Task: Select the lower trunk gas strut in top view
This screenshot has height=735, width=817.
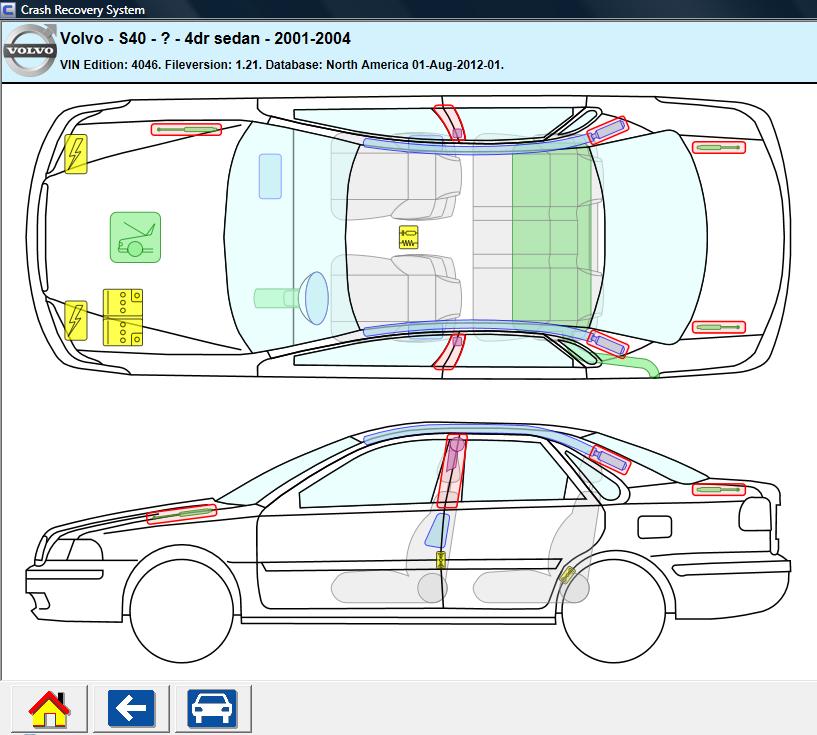Action: click(719, 327)
